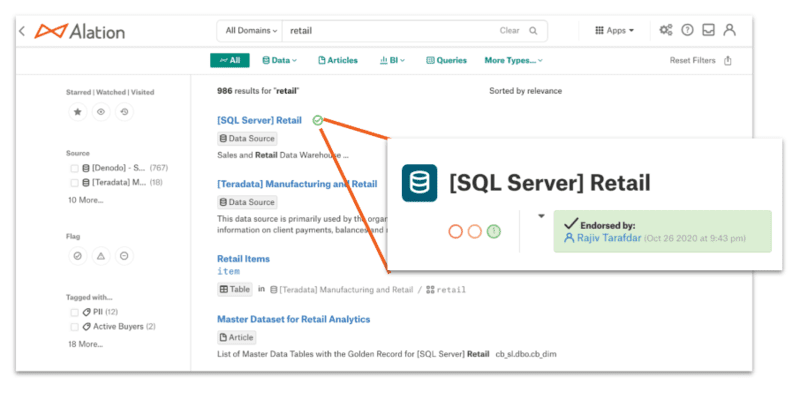
Task: Open the [SQL Server] Retail result
Action: tap(259, 120)
